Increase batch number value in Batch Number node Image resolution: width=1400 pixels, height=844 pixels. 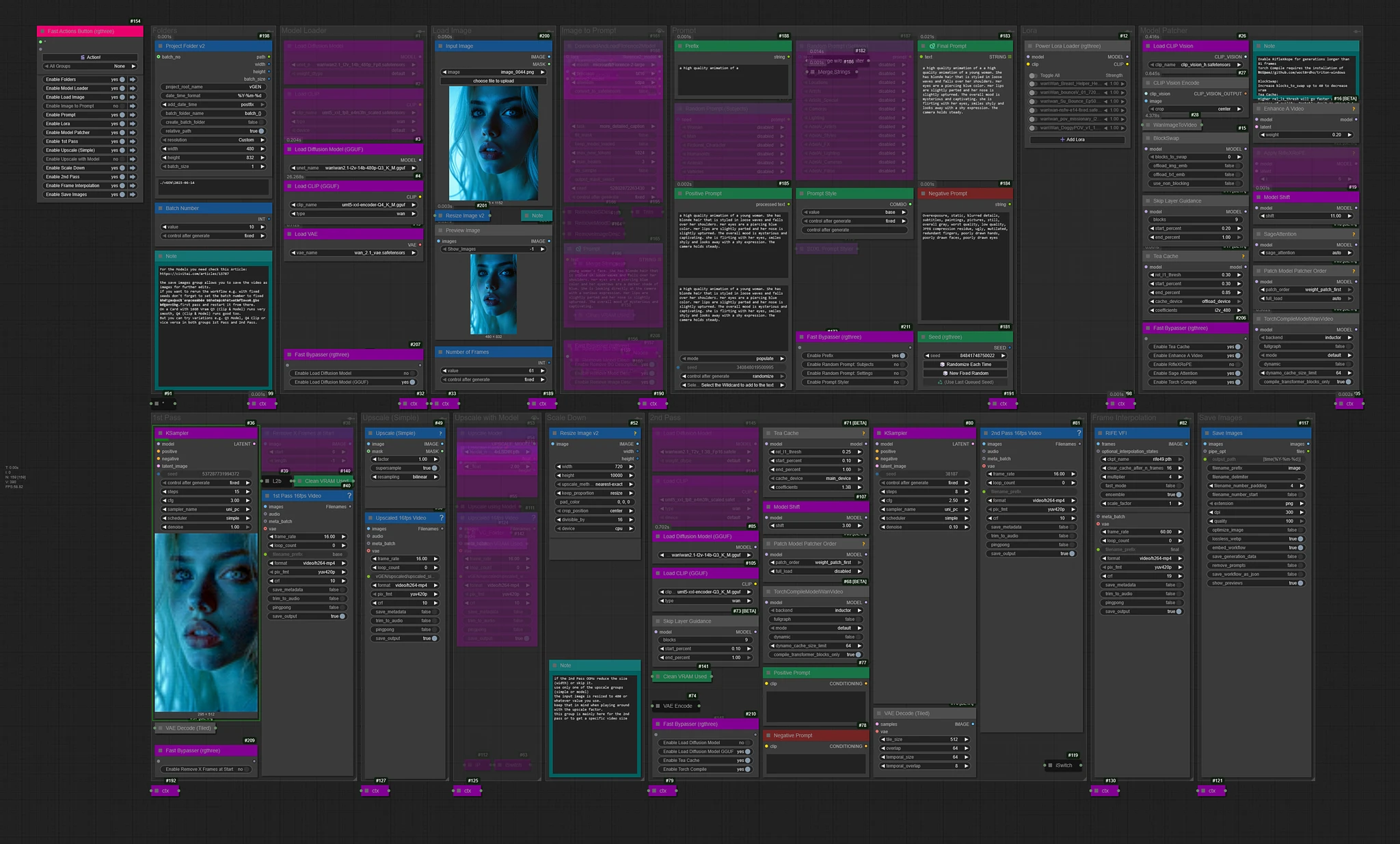click(263, 227)
